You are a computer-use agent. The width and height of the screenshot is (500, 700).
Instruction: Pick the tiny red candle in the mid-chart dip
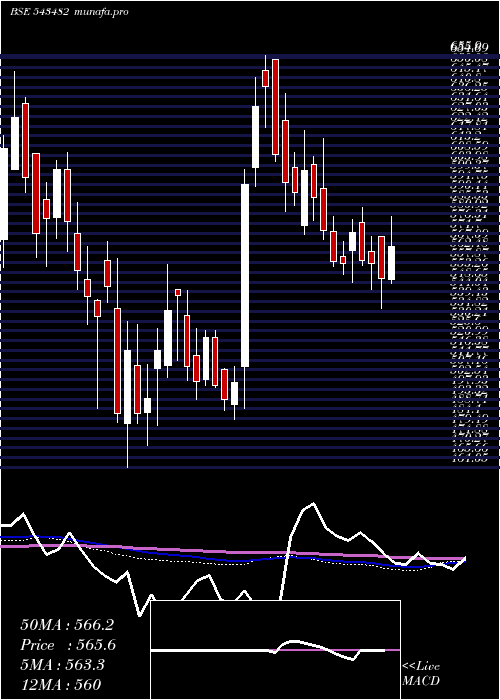tap(178, 292)
